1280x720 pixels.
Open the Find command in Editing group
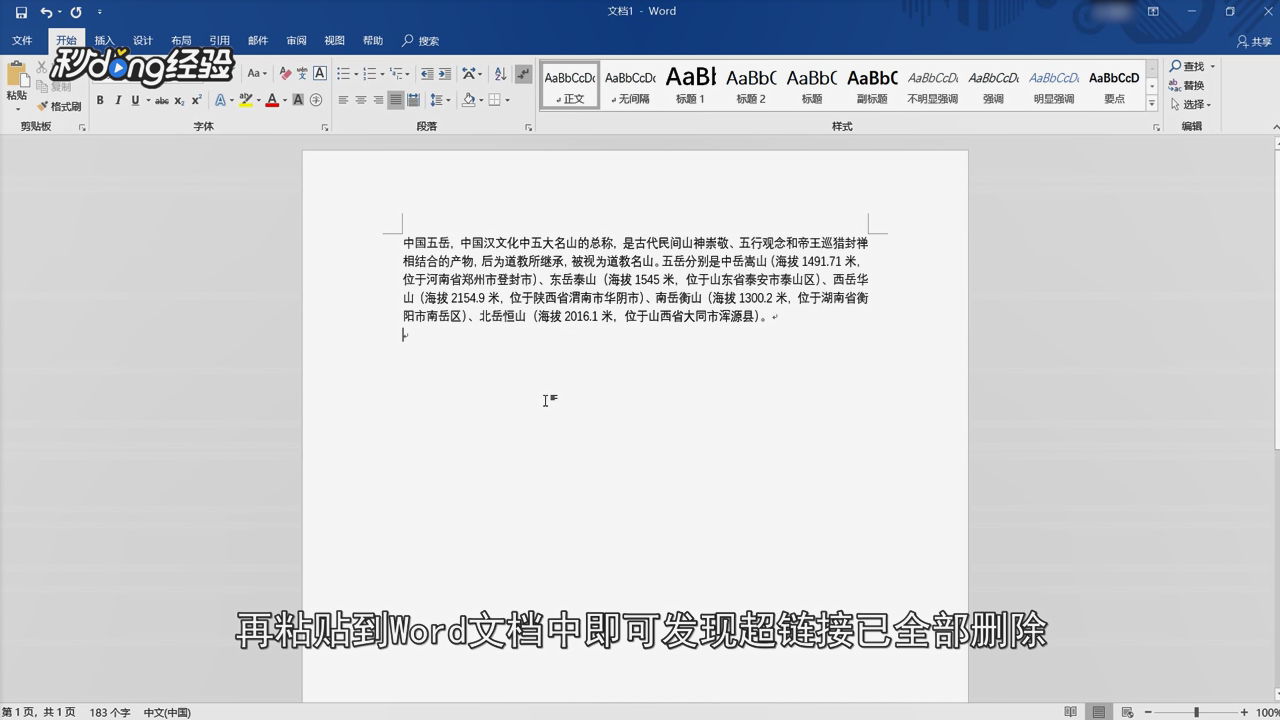pyautogui.click(x=1193, y=66)
